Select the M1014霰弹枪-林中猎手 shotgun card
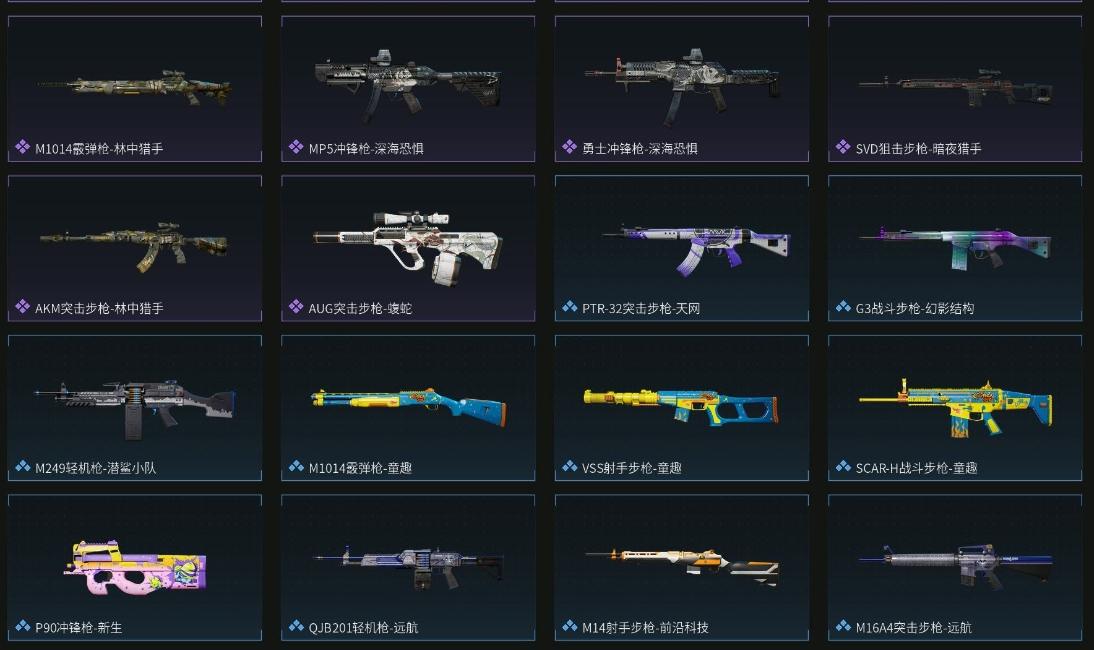 pos(135,89)
